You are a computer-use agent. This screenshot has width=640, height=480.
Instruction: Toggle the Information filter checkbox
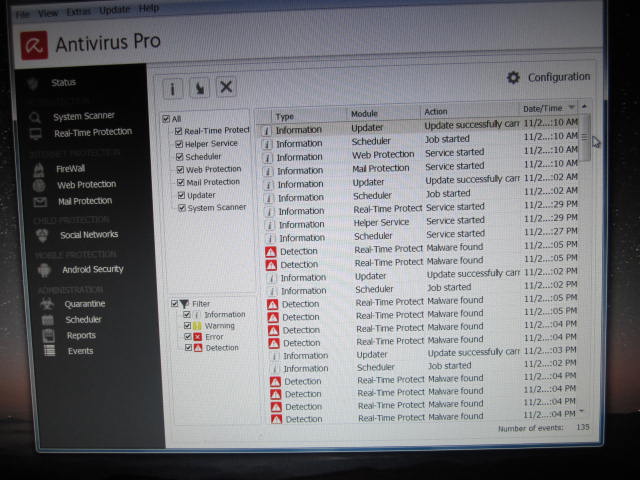[x=187, y=315]
